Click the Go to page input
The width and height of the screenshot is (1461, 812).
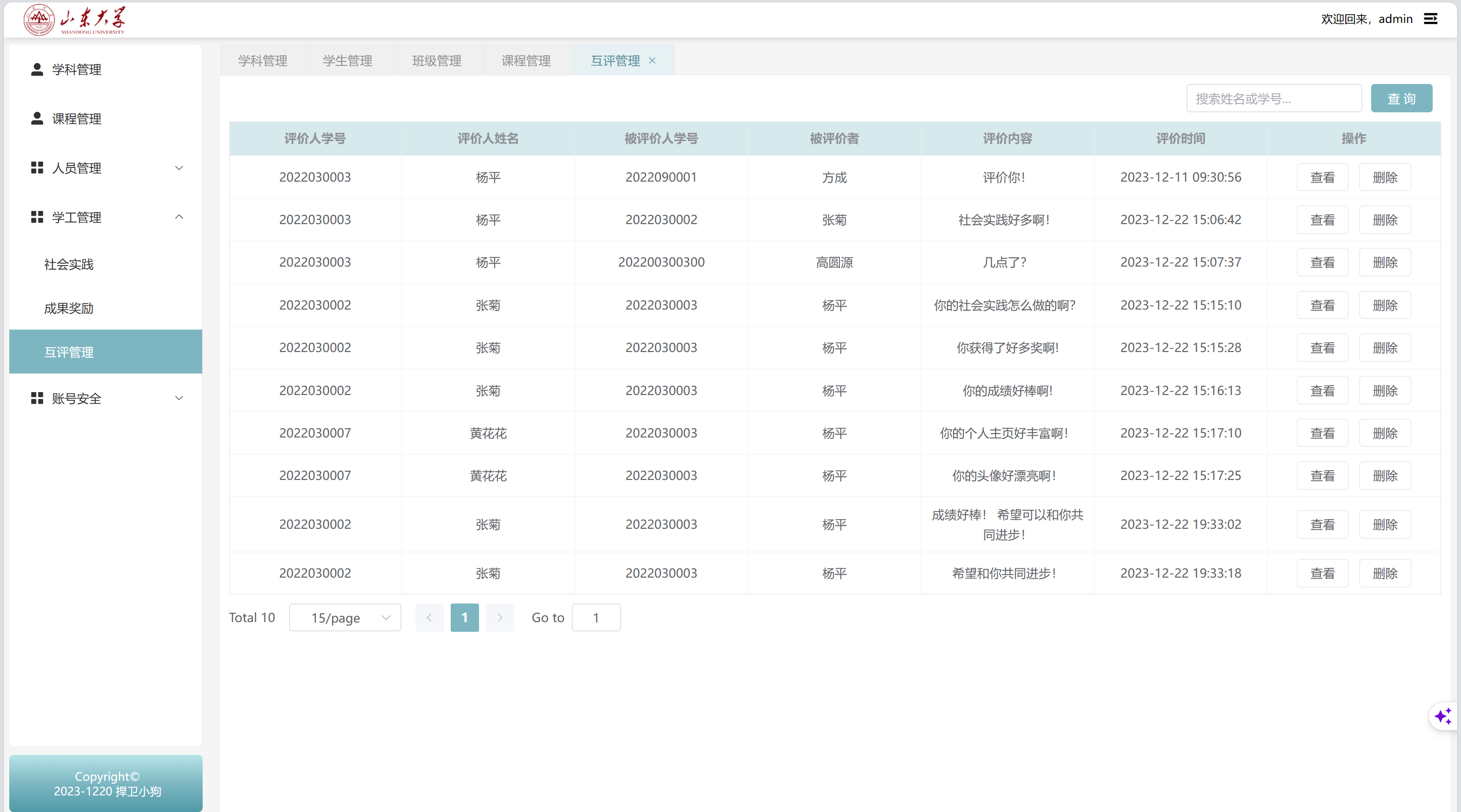pos(596,618)
